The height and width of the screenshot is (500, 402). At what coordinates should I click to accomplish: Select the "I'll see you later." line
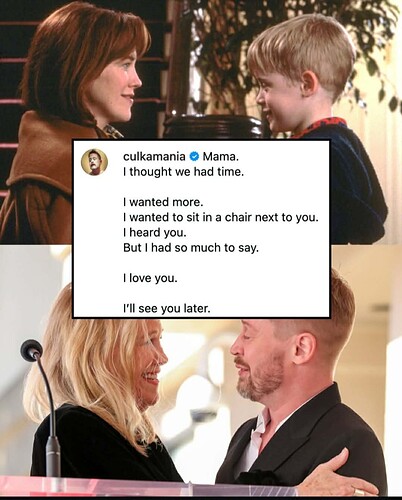tap(167, 308)
